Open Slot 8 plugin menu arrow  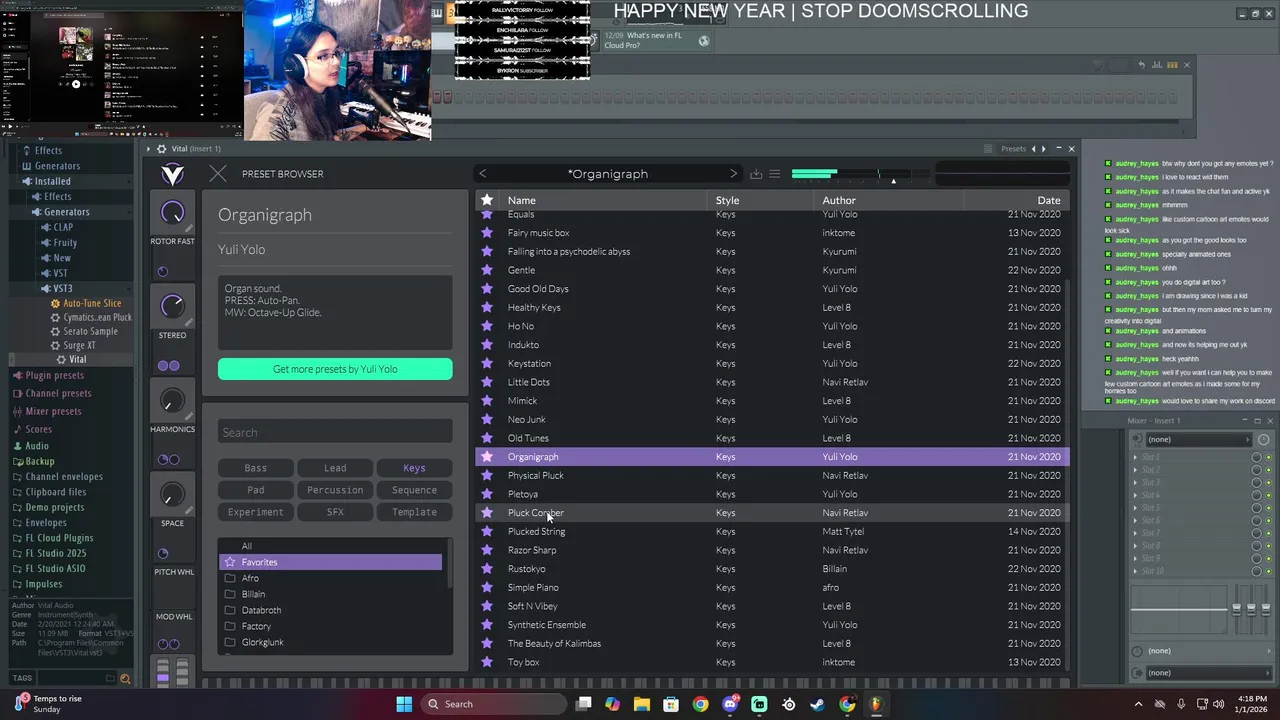tap(1135, 546)
